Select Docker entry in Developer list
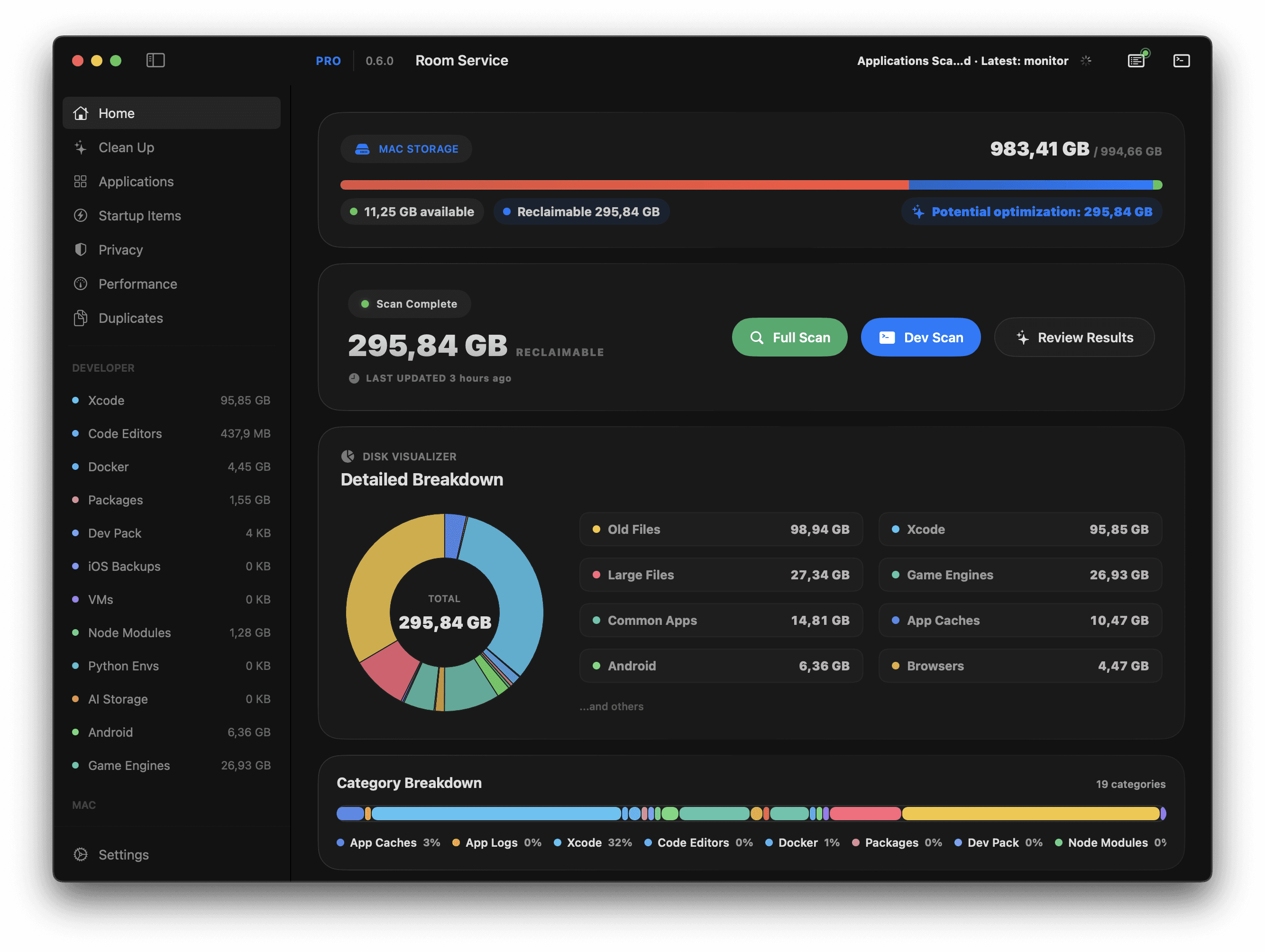The height and width of the screenshot is (952, 1265). 108,467
